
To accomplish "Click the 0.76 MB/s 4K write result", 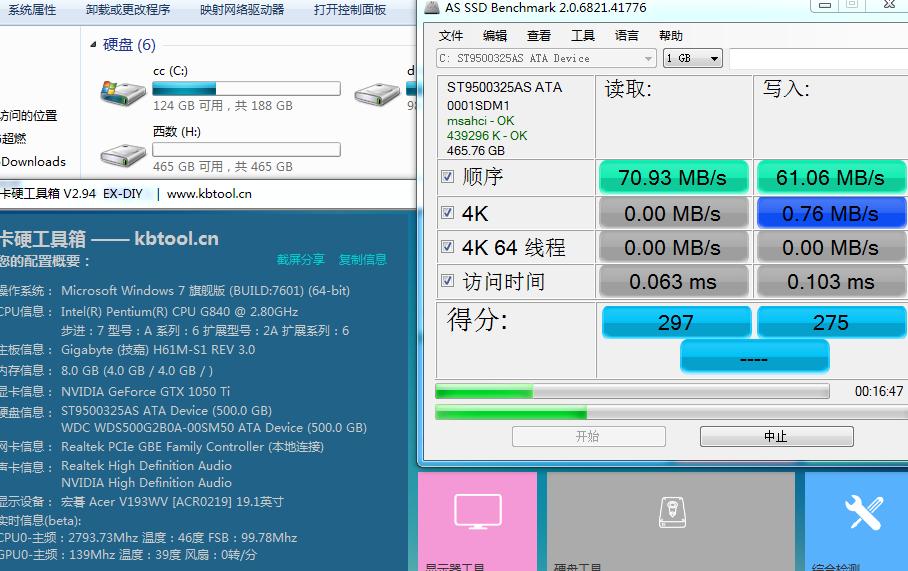I will point(831,213).
